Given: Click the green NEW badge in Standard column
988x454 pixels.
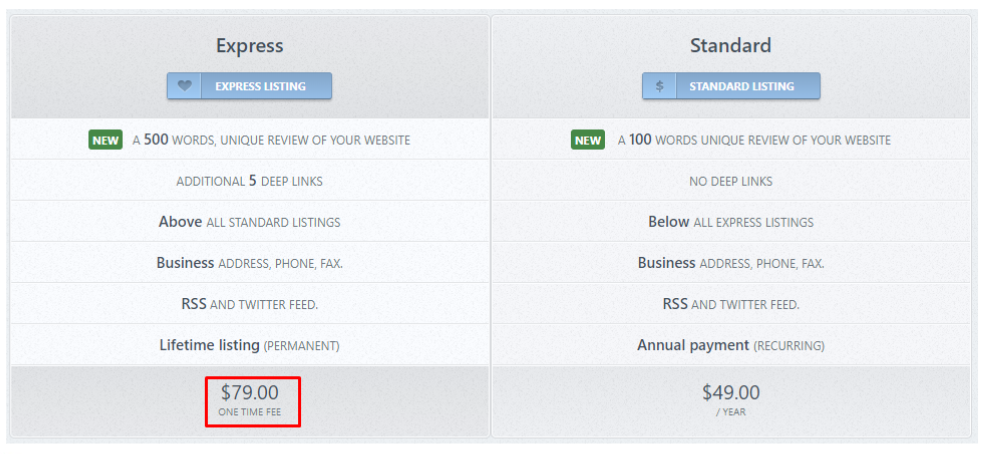Looking at the screenshot, I should [x=588, y=140].
